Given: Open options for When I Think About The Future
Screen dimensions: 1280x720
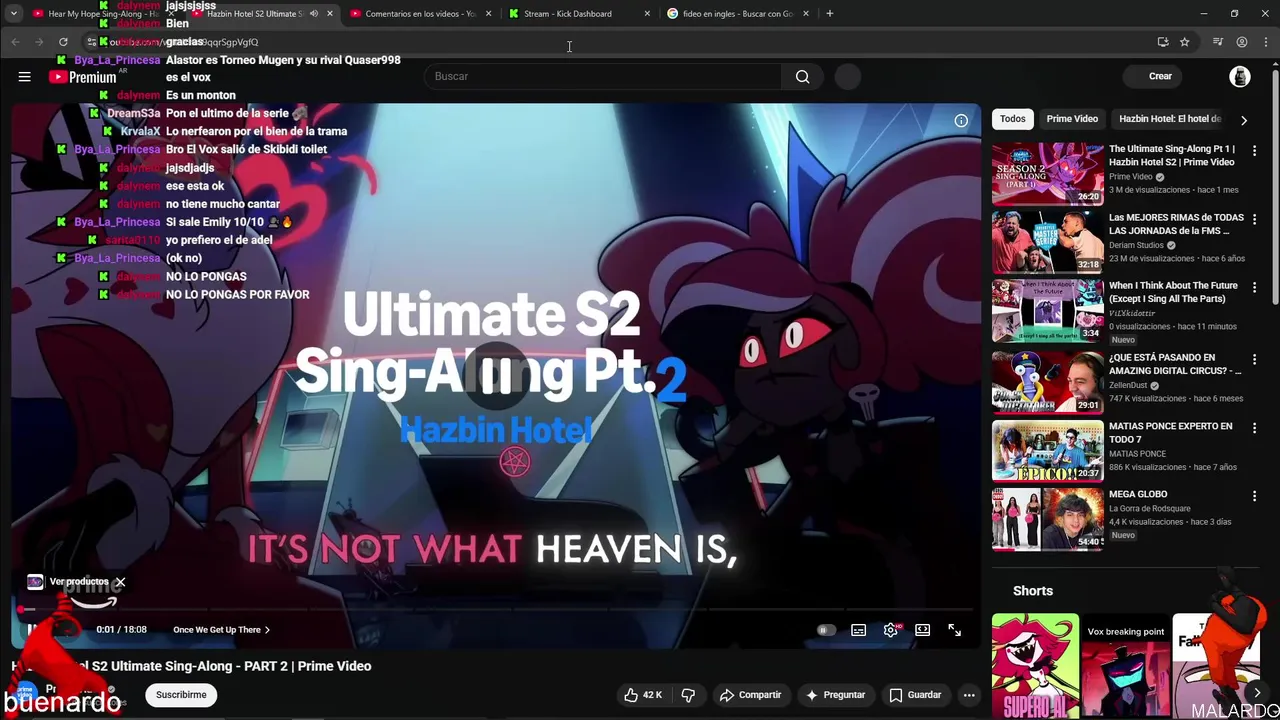Looking at the screenshot, I should [x=1254, y=287].
